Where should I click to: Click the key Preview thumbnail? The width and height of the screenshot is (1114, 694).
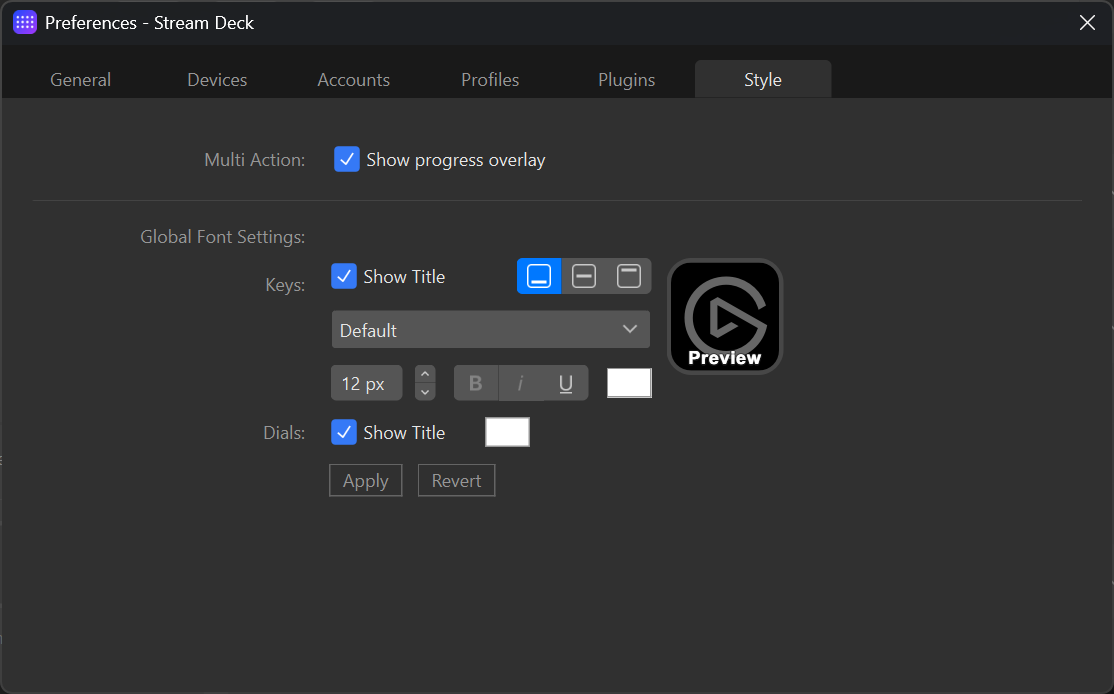724,316
